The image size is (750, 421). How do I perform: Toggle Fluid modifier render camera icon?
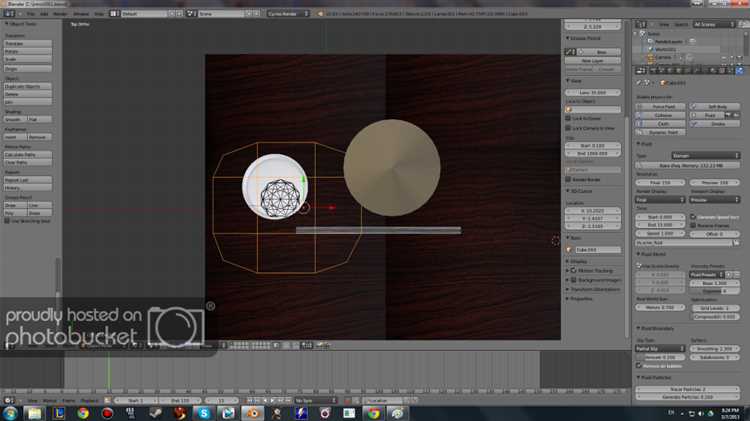click(x=728, y=115)
